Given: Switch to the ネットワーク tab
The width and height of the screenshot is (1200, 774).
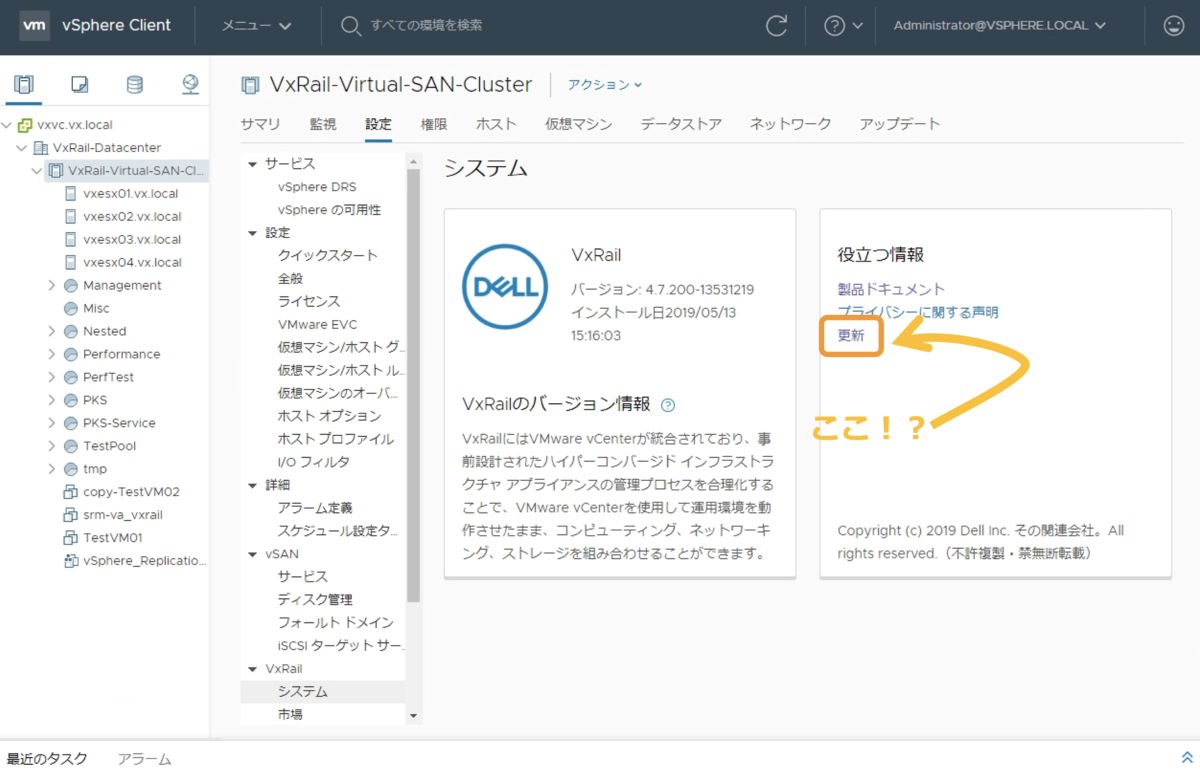Looking at the screenshot, I should pos(790,124).
